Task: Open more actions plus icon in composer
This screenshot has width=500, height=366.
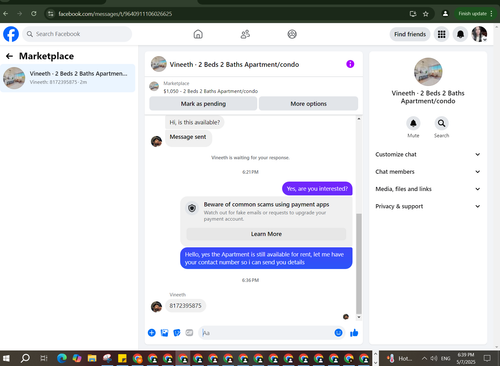Action: (x=152, y=333)
